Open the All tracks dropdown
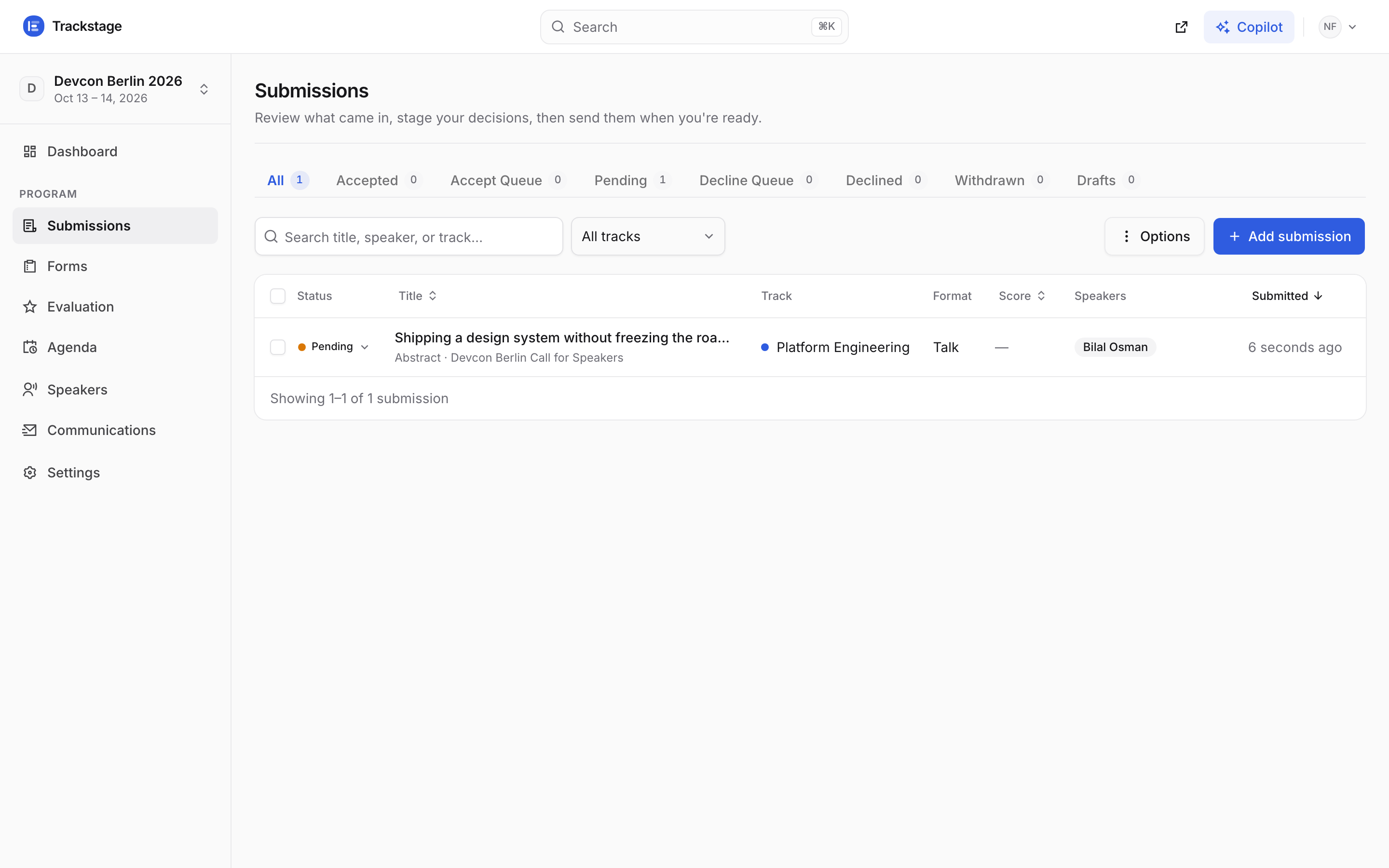The image size is (1389, 868). coord(647,236)
